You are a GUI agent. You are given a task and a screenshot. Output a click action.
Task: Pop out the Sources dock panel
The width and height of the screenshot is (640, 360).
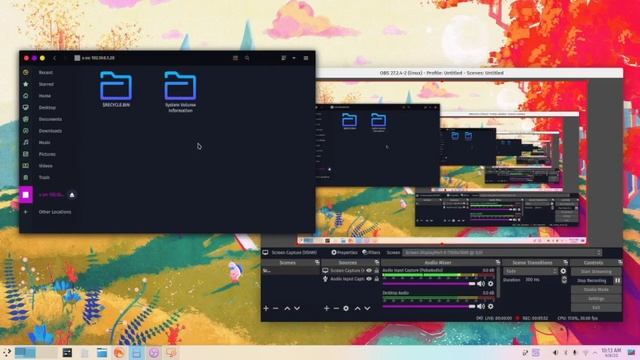pos(377,262)
